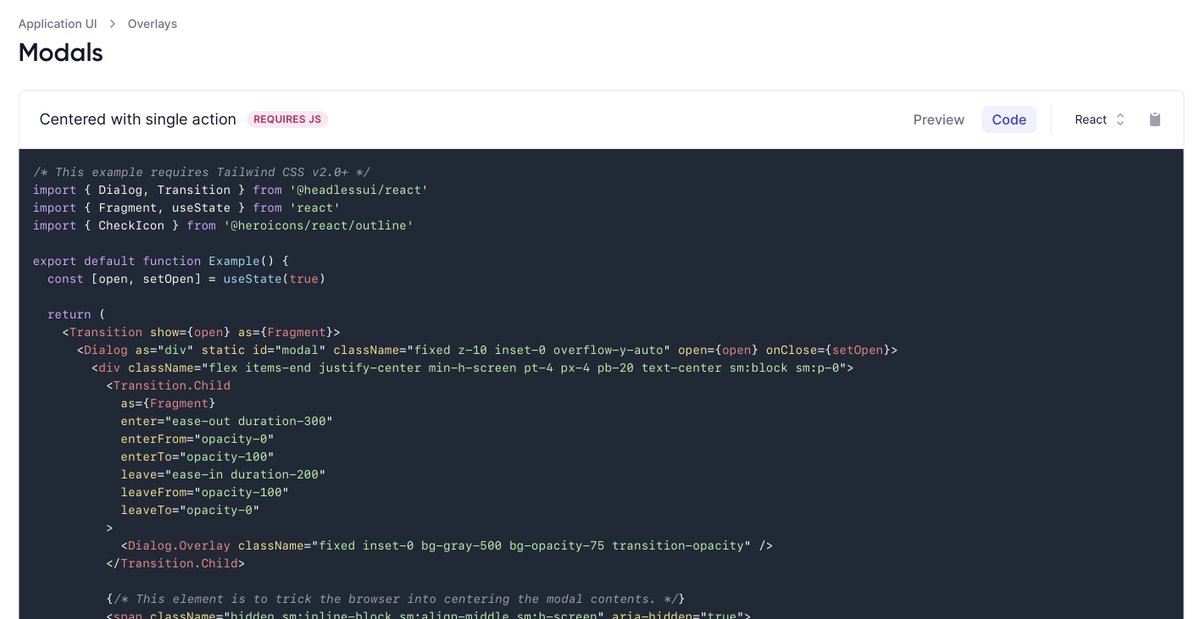Click the Fragment token in the imports
Viewport: 1200px width, 619px height.
coord(130,207)
